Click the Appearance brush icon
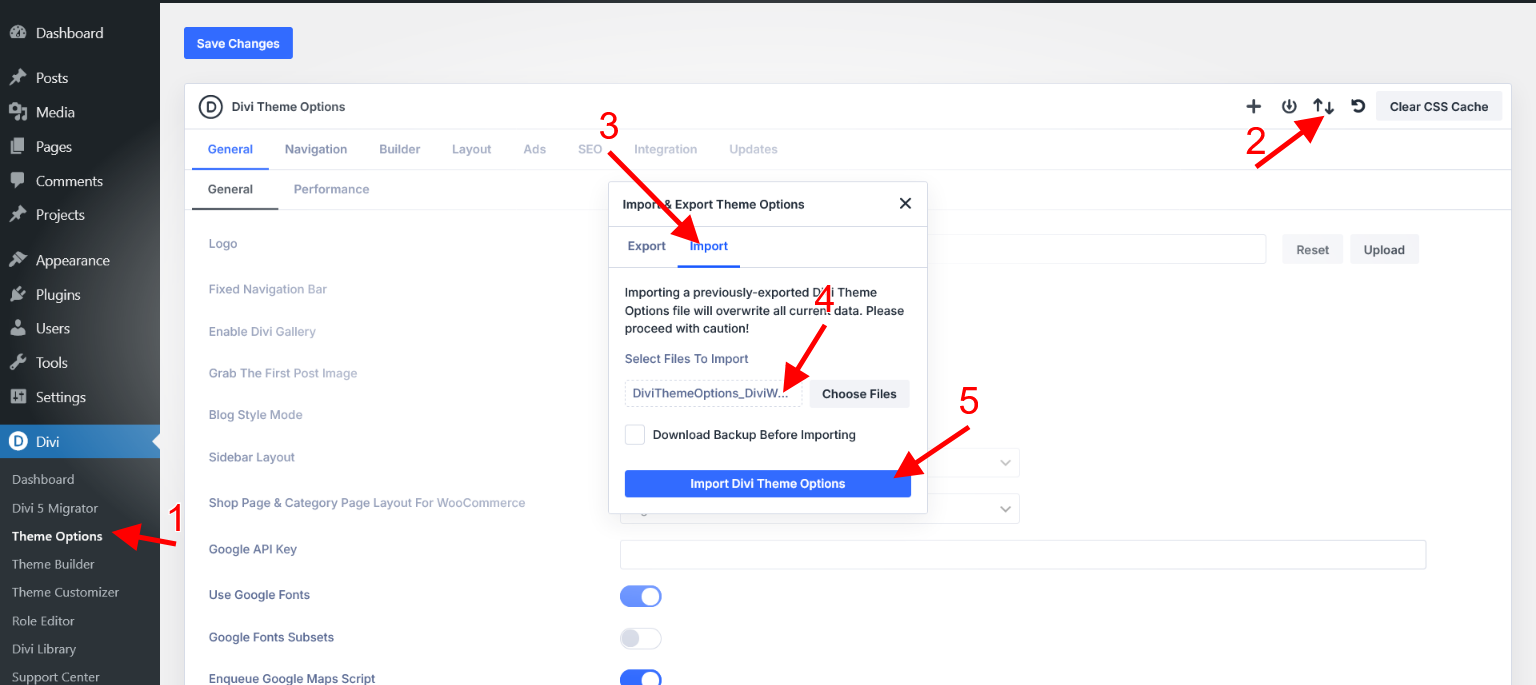Screen dimensions: 1536x685 [17, 260]
